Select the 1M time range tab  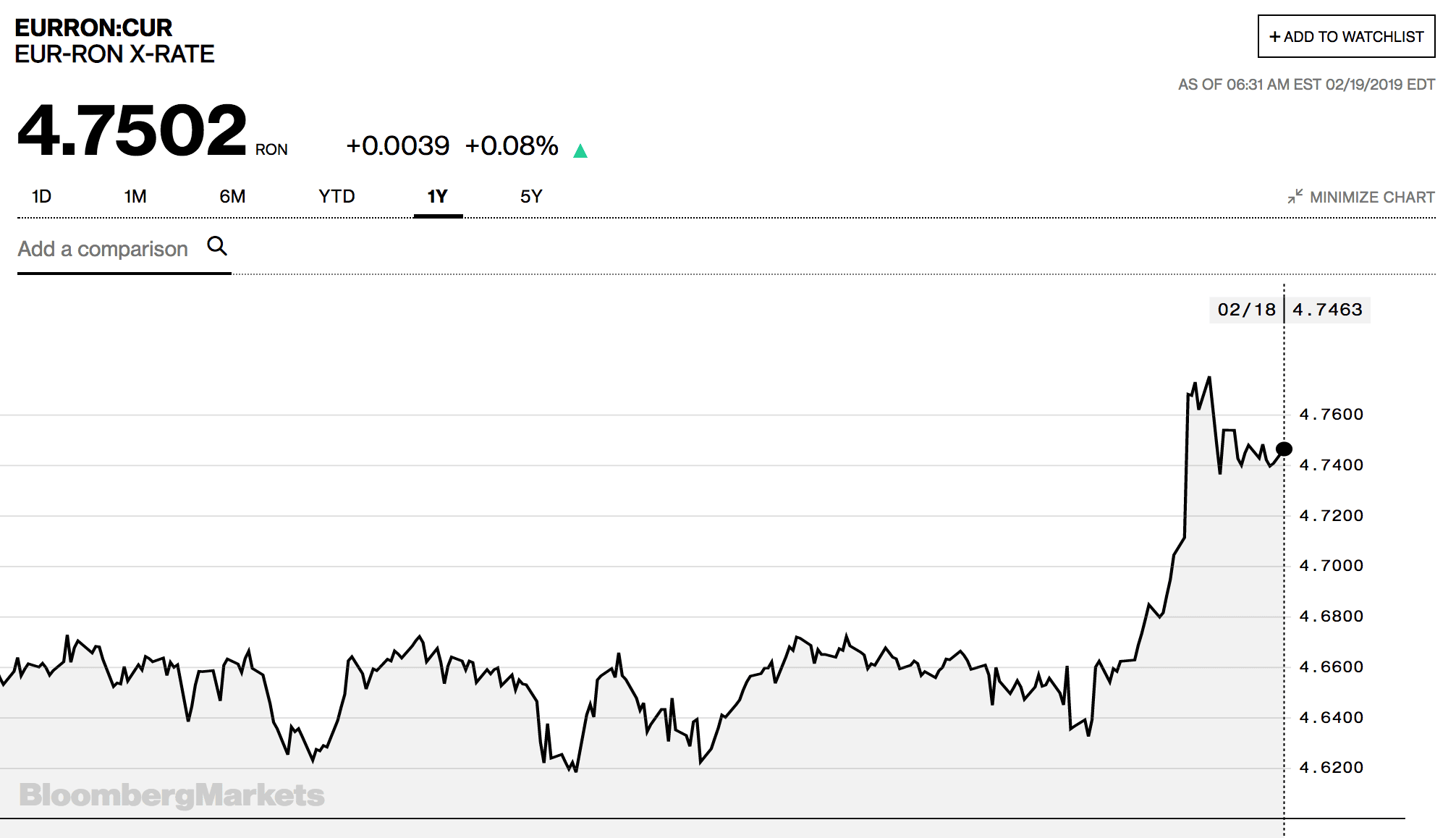[135, 197]
